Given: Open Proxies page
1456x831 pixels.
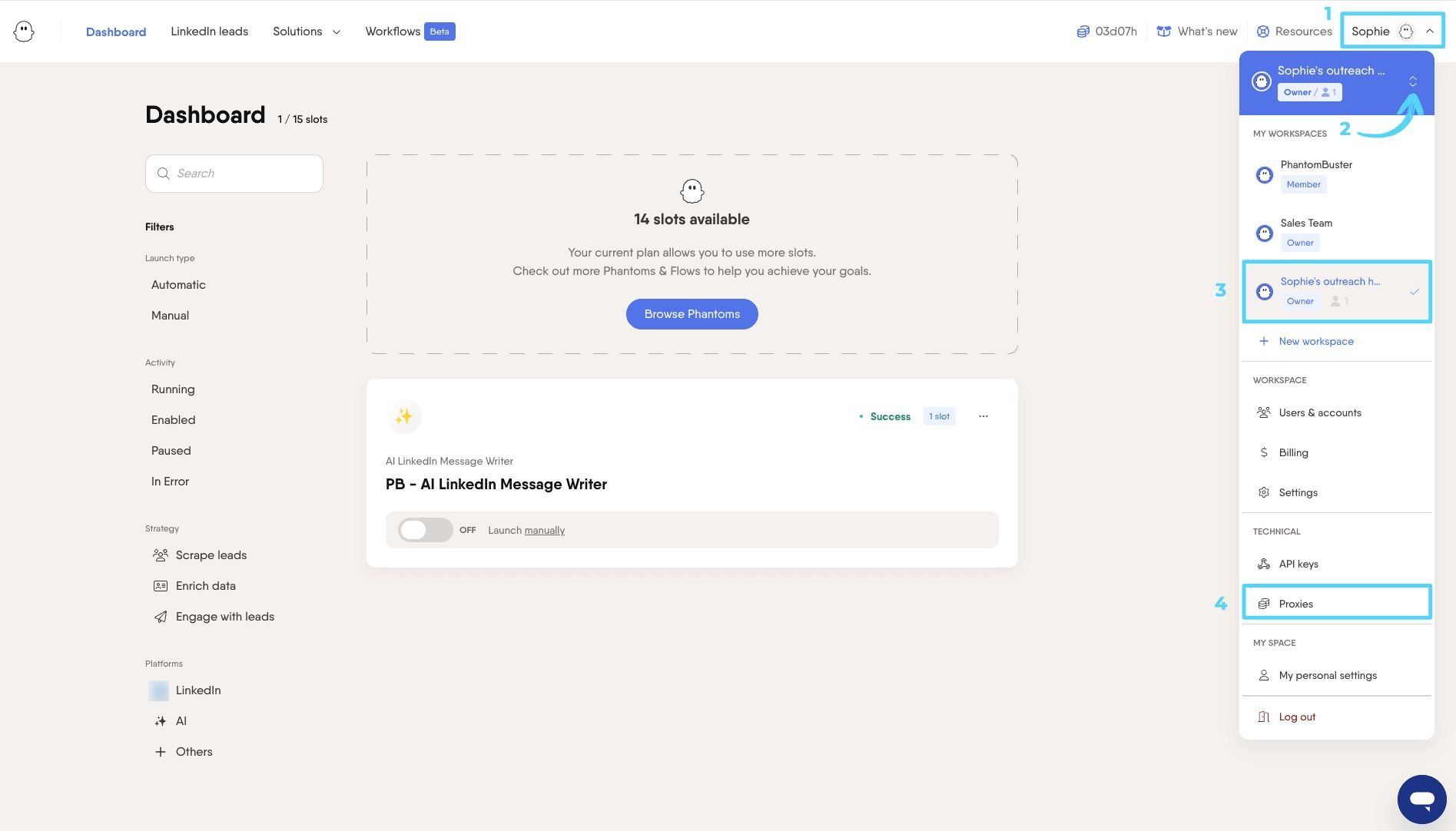Looking at the screenshot, I should (1337, 604).
